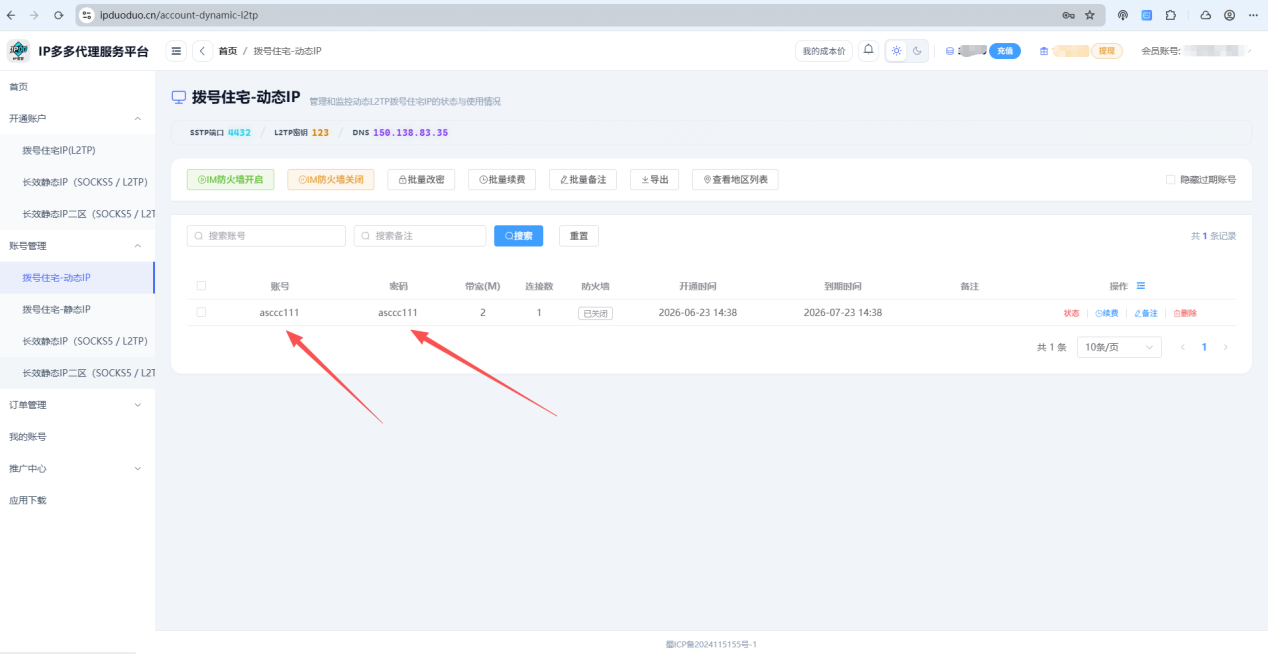Enable 隐藏过期账号 checkbox

[1170, 180]
